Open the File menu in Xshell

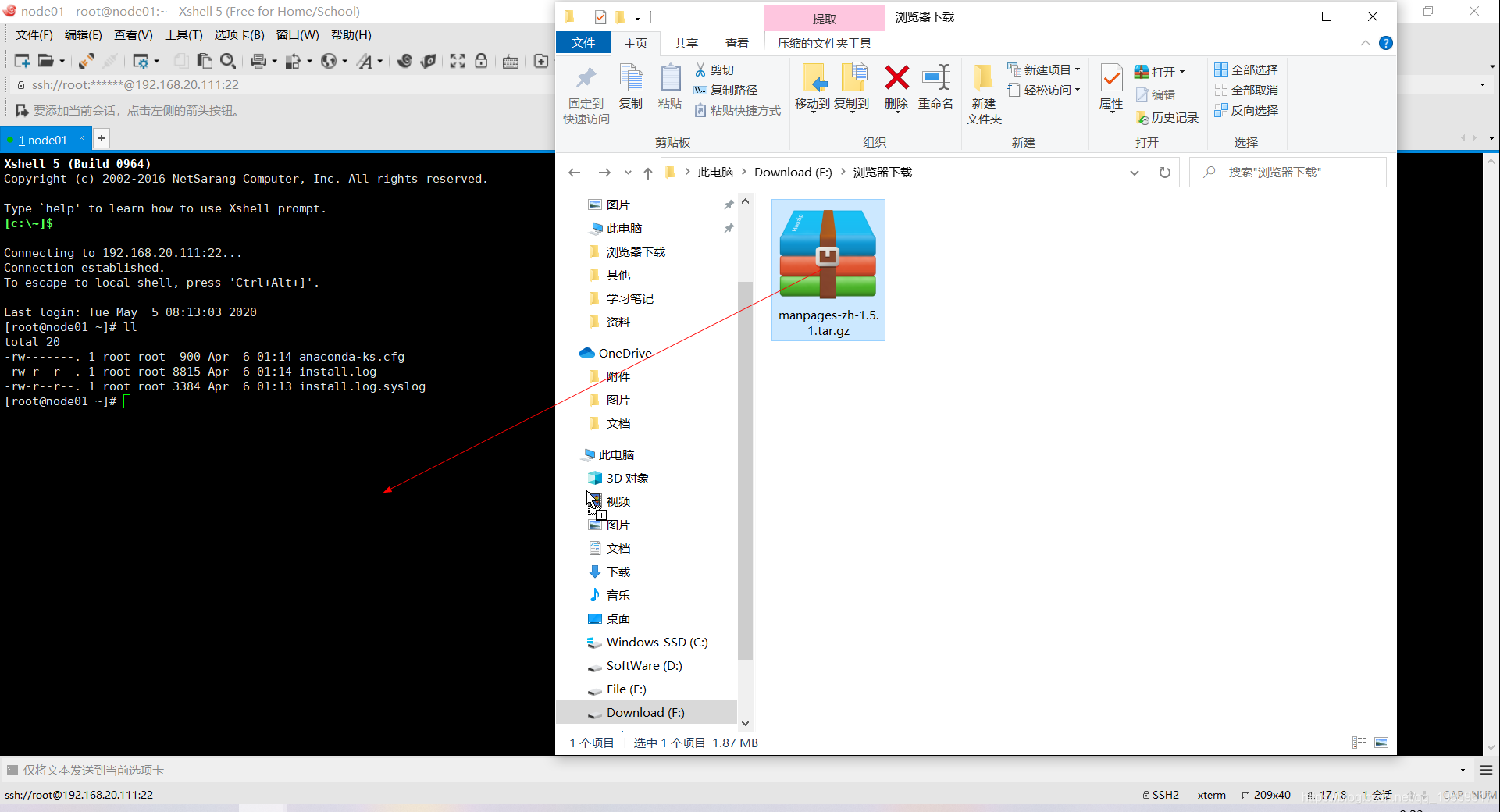click(x=34, y=34)
